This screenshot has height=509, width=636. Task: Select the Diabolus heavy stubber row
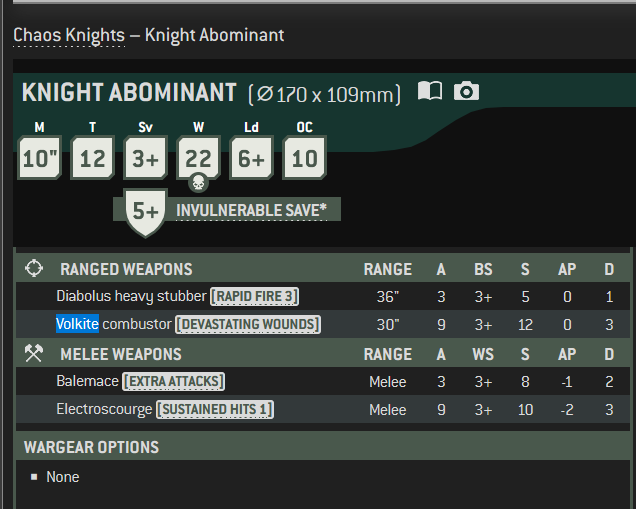(323, 296)
